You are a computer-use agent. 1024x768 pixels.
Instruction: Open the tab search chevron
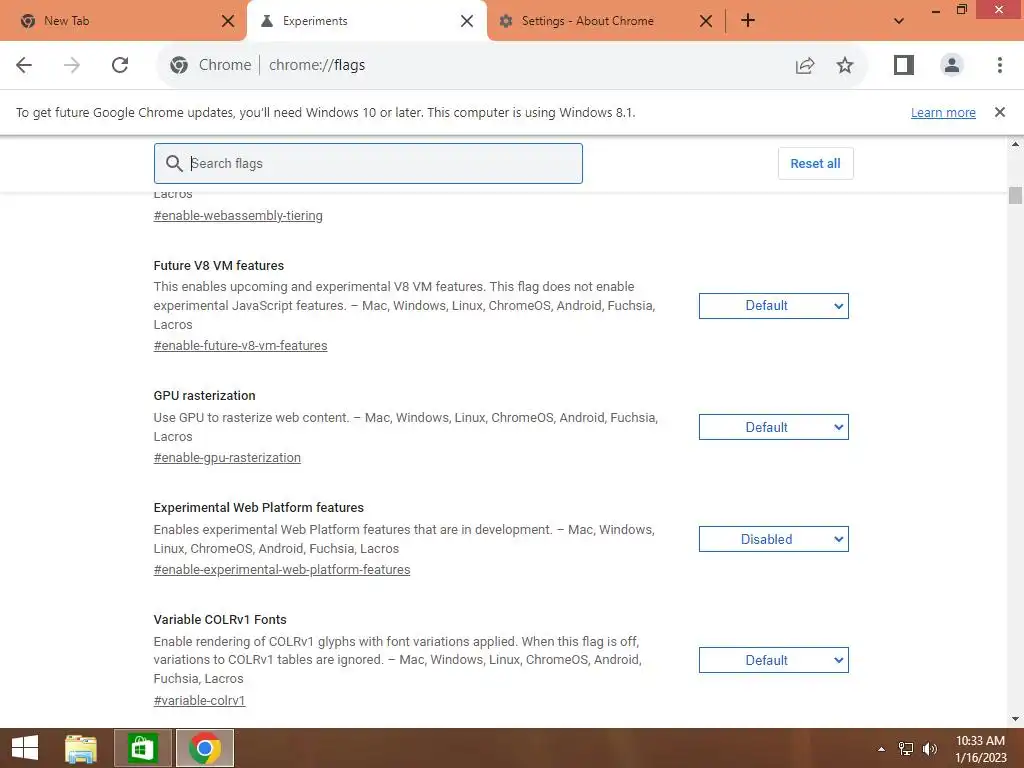coord(899,21)
